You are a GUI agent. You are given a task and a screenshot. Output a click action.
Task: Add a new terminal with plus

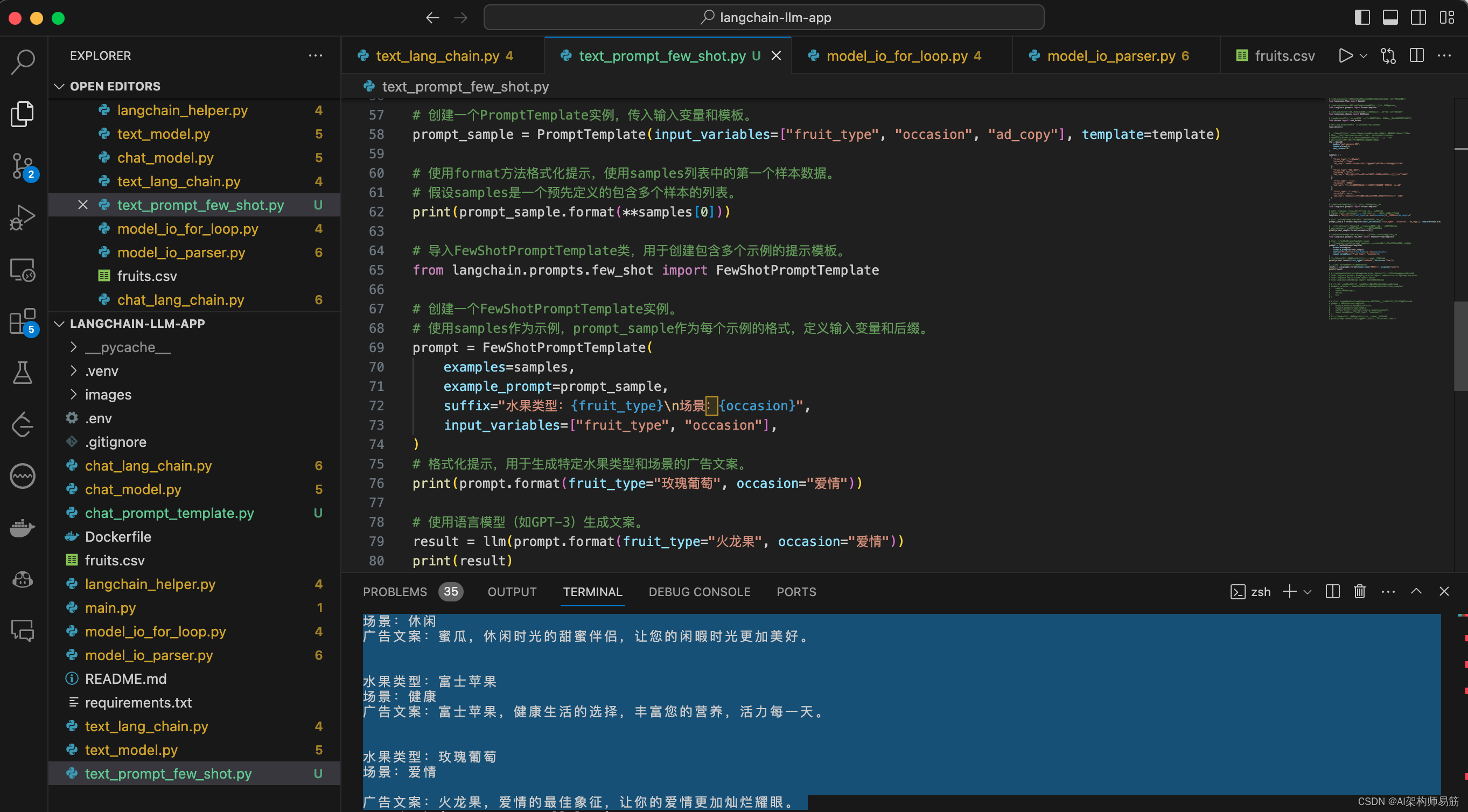[1289, 591]
